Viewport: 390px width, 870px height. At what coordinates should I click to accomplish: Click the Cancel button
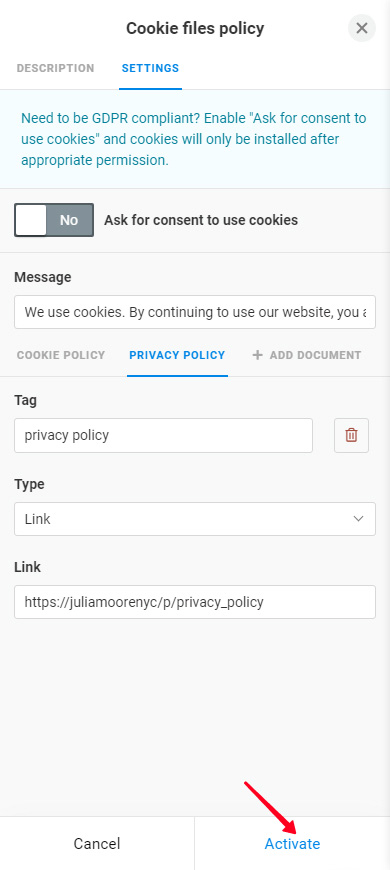(x=97, y=843)
